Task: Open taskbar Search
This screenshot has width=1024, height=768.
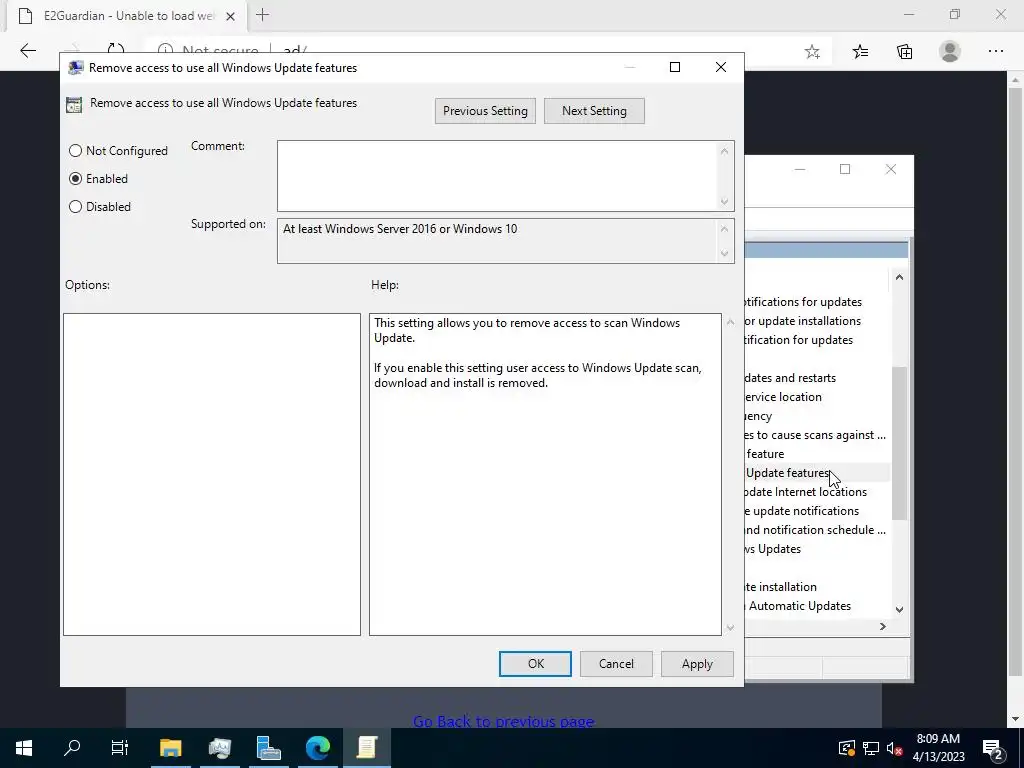Action: tap(72, 748)
